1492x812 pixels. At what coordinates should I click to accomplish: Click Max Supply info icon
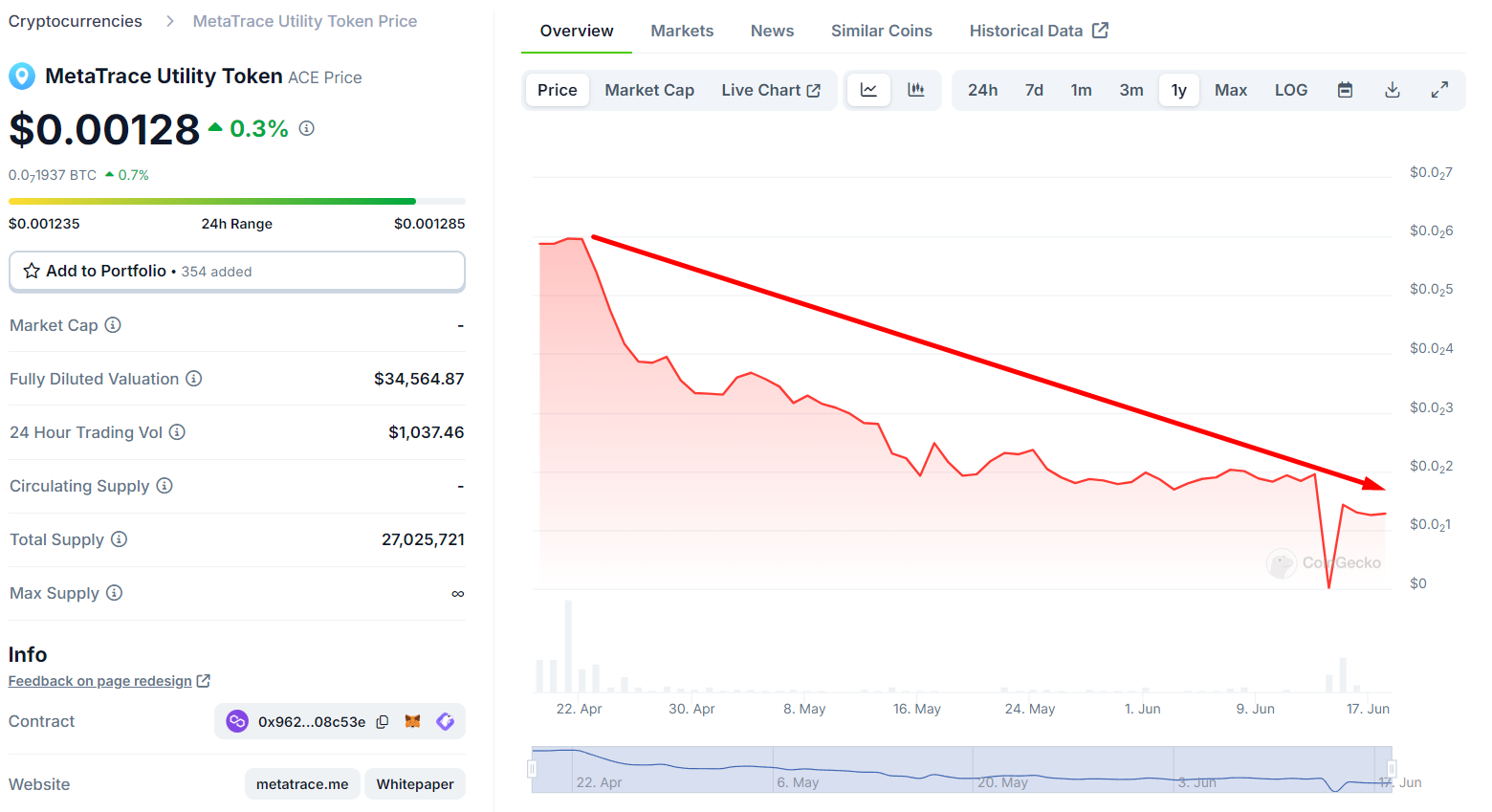(114, 593)
